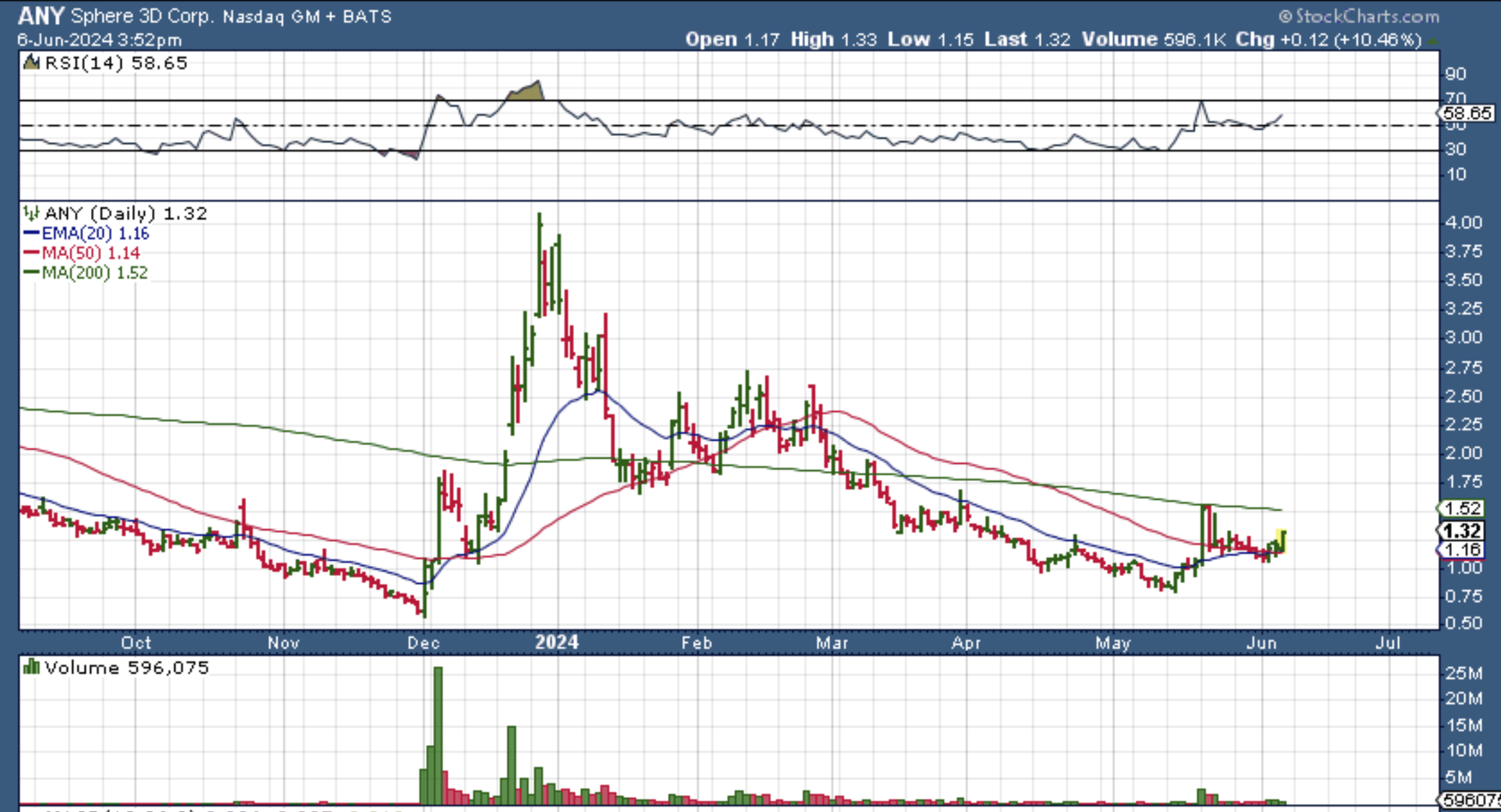This screenshot has width=1501, height=812.
Task: Click the 58.65 RSI value tag
Action: tap(1466, 113)
